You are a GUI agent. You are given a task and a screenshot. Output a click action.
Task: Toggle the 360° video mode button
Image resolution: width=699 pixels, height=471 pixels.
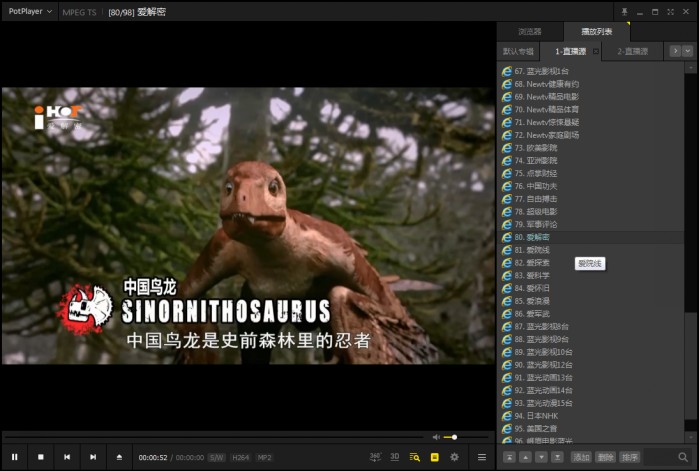tap(375, 457)
